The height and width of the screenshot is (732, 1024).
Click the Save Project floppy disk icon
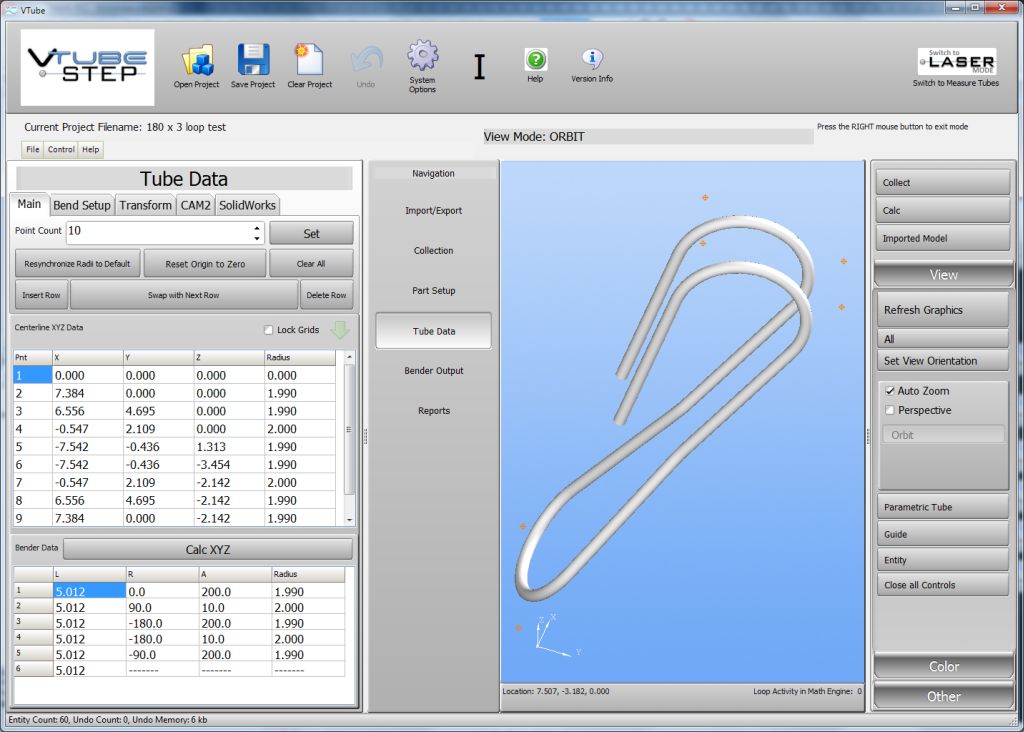pos(253,60)
